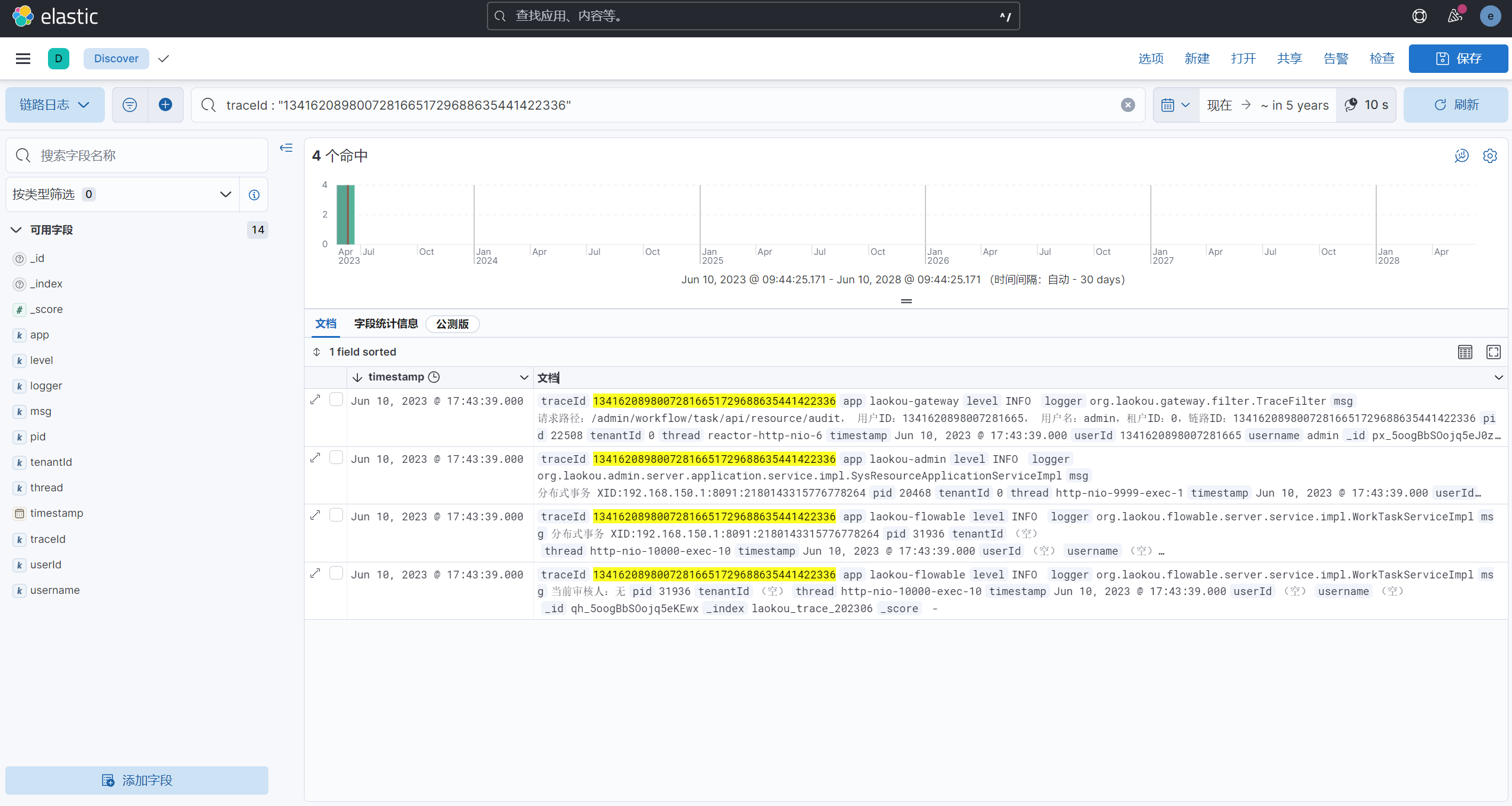Clear the query with the X icon
Image resolution: width=1512 pixels, height=806 pixels.
tap(1127, 105)
